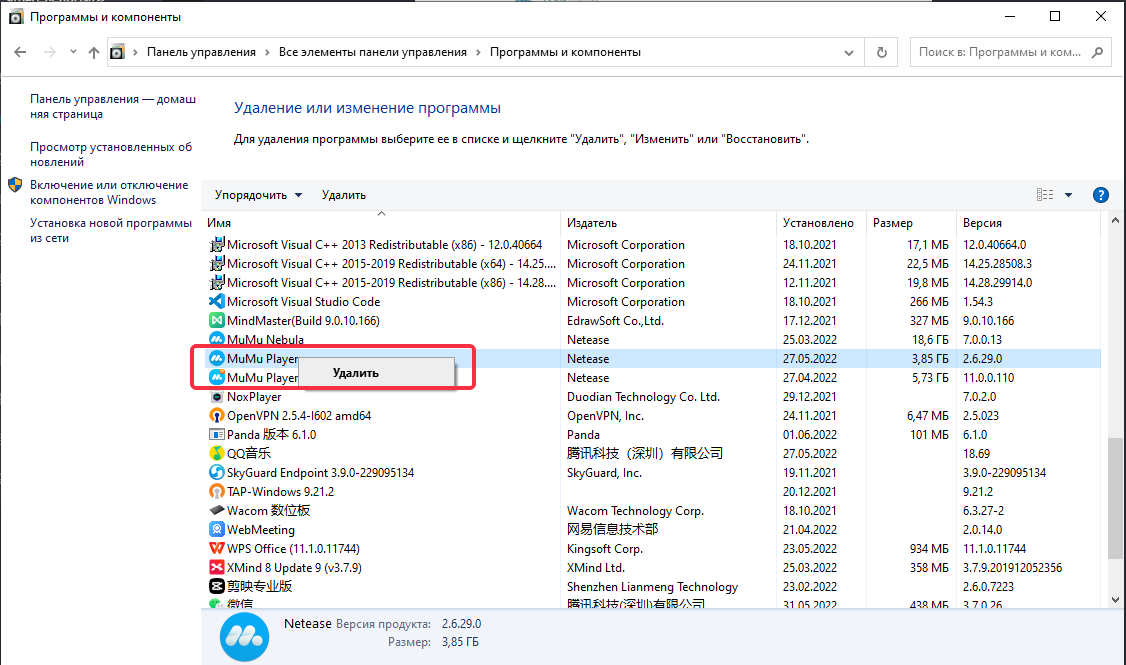Click the install date 01.06.2022
Viewport: 1126px width, 665px height.
tap(809, 434)
